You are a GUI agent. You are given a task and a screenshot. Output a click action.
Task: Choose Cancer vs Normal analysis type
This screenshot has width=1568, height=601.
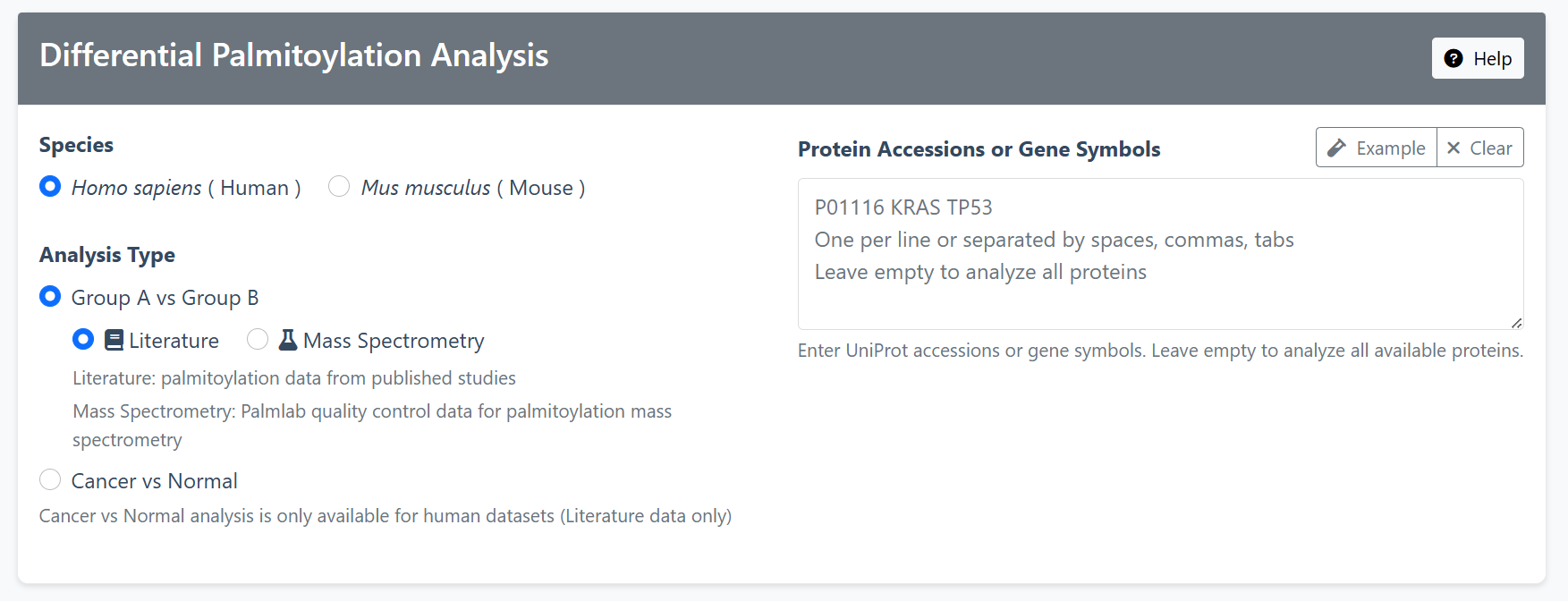[50, 479]
